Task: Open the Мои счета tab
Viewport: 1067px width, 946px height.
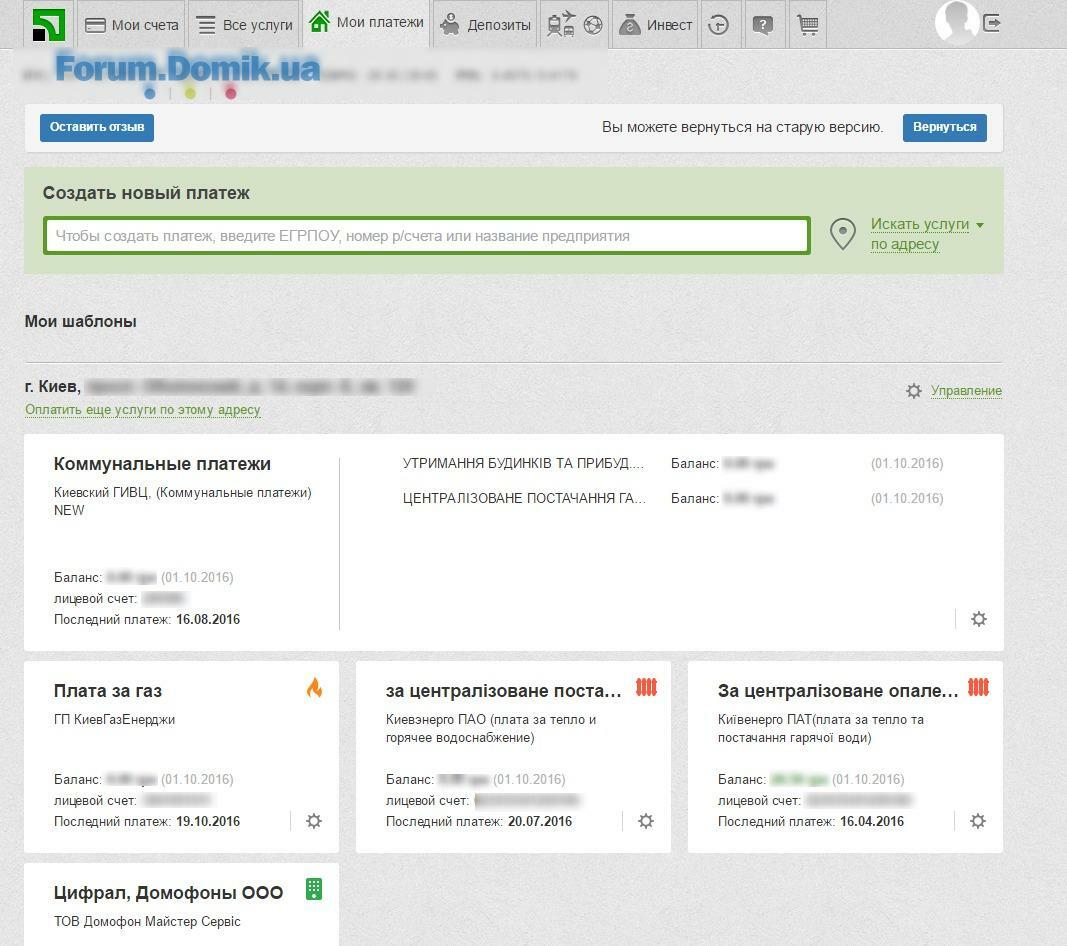Action: (132, 25)
